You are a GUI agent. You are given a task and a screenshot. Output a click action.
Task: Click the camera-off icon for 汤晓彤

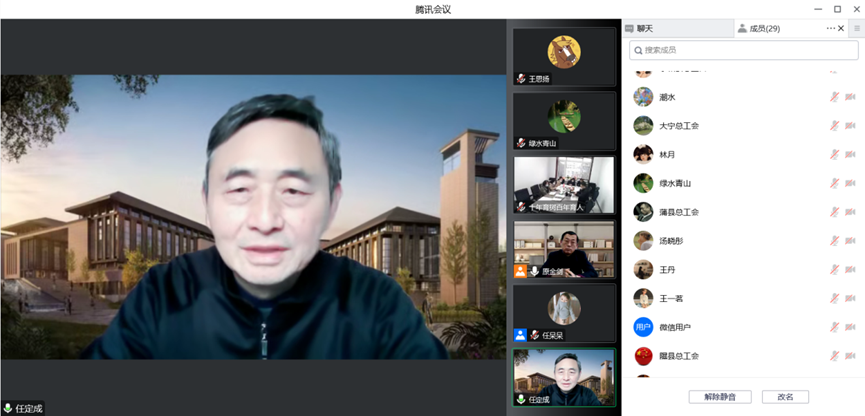[850, 241]
